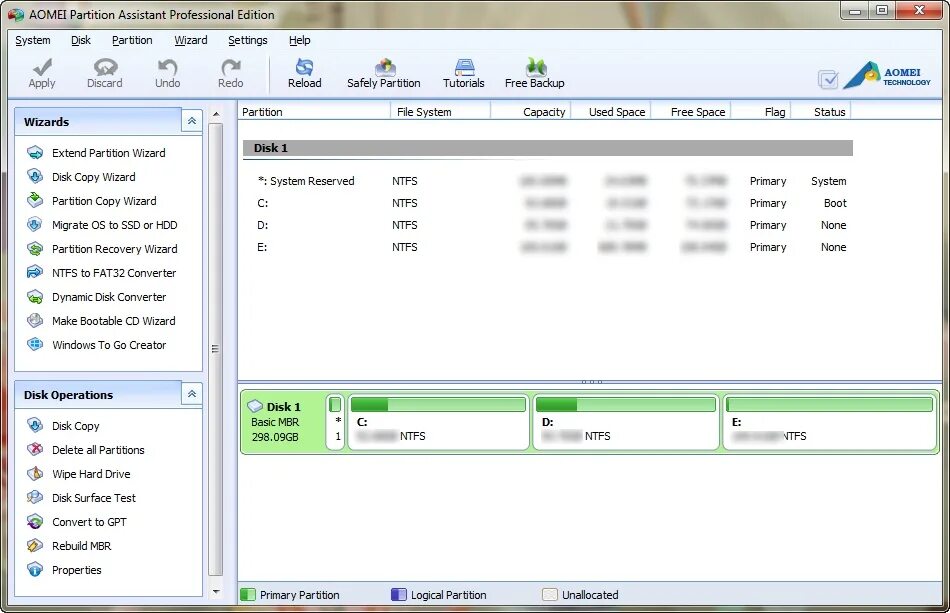Click the Wipe Hard Drive icon
Viewport: 950px width, 613px height.
pos(35,474)
